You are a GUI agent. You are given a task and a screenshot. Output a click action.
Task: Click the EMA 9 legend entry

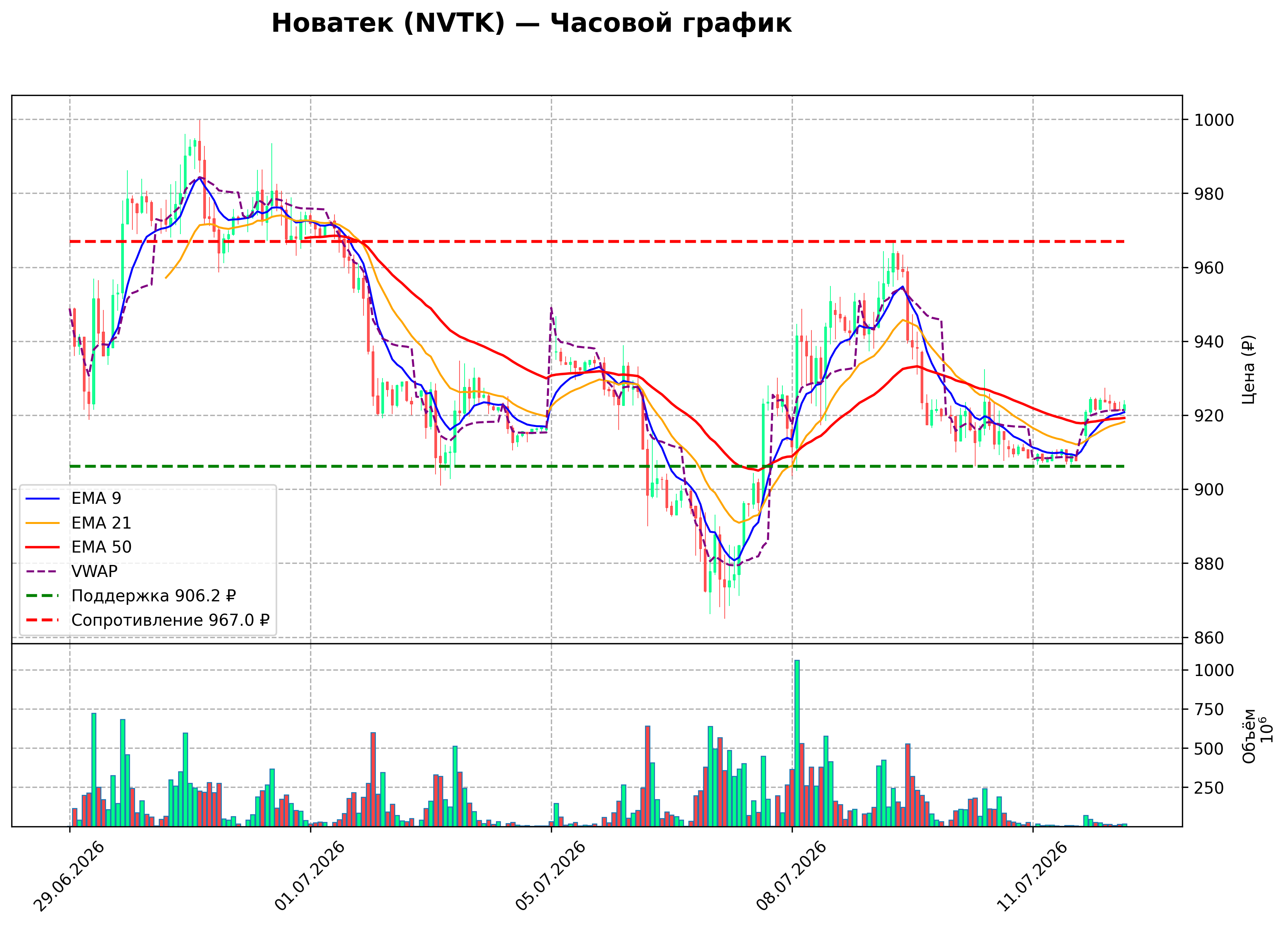click(x=73, y=498)
